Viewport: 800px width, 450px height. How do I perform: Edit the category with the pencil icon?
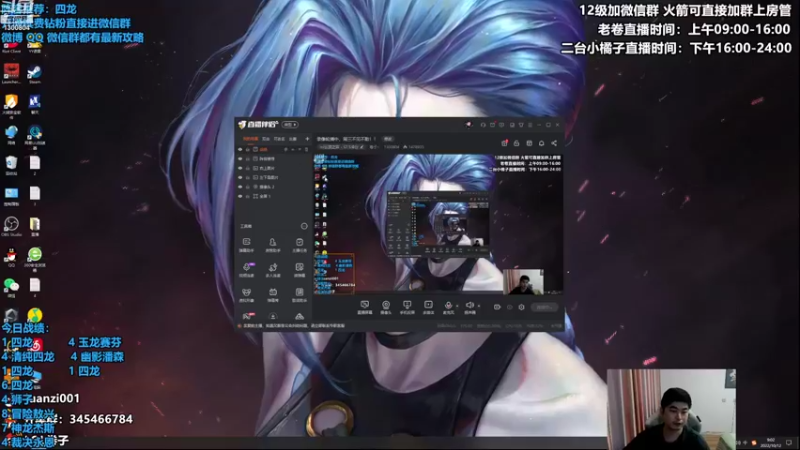click(362, 147)
